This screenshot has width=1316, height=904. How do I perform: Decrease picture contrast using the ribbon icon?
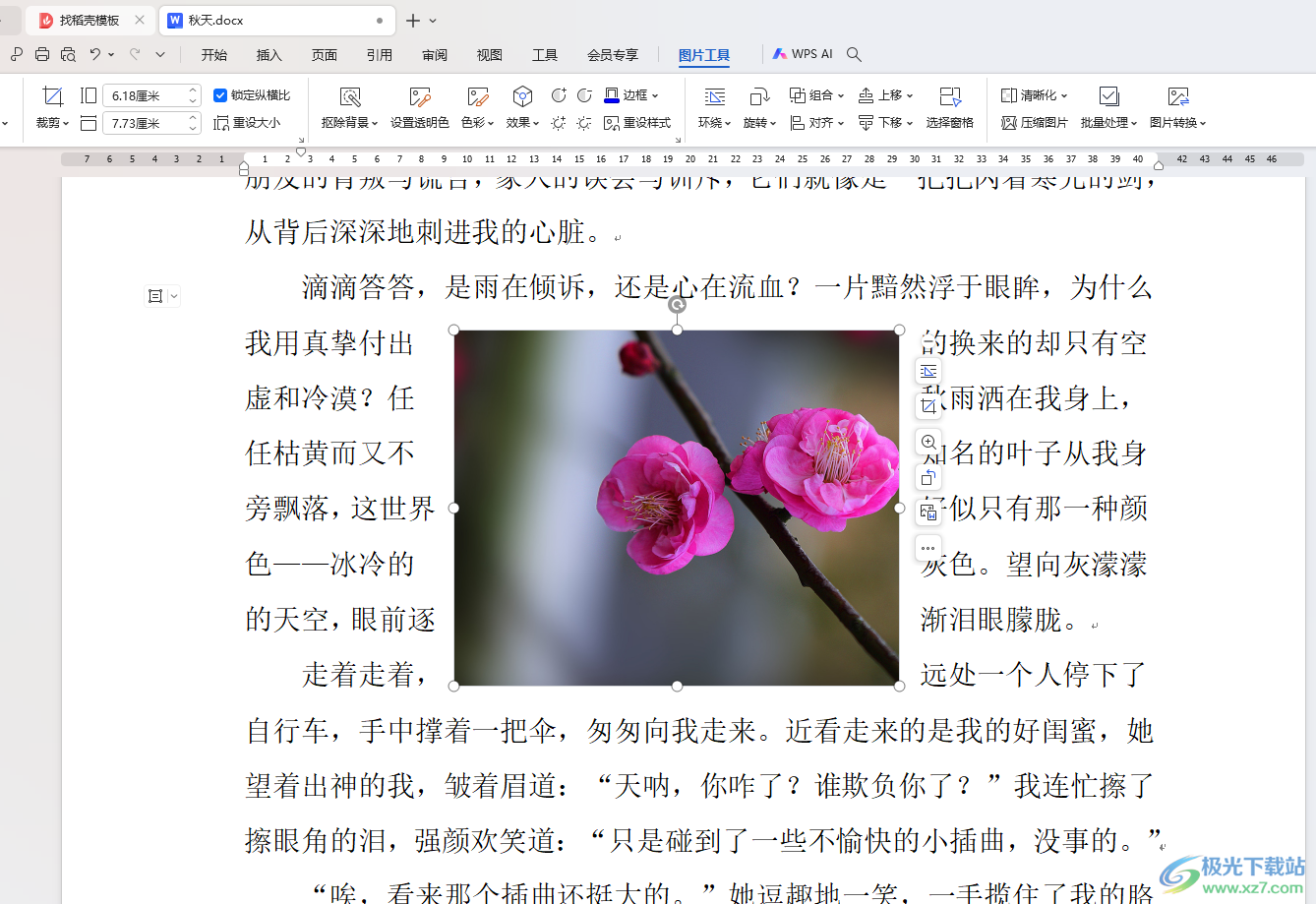coord(584,95)
